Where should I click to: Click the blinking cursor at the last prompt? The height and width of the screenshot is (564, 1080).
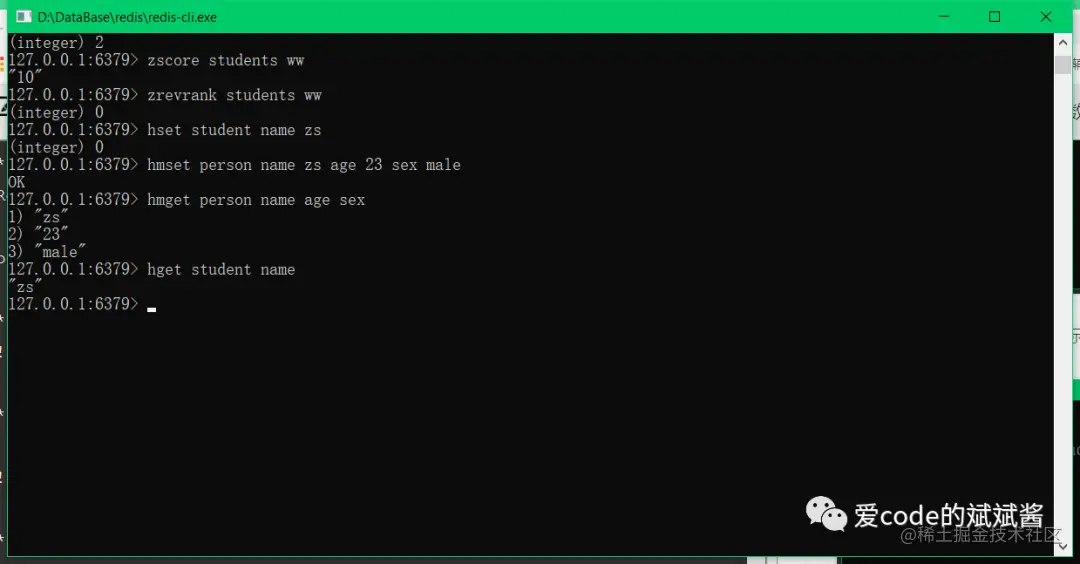tap(152, 309)
